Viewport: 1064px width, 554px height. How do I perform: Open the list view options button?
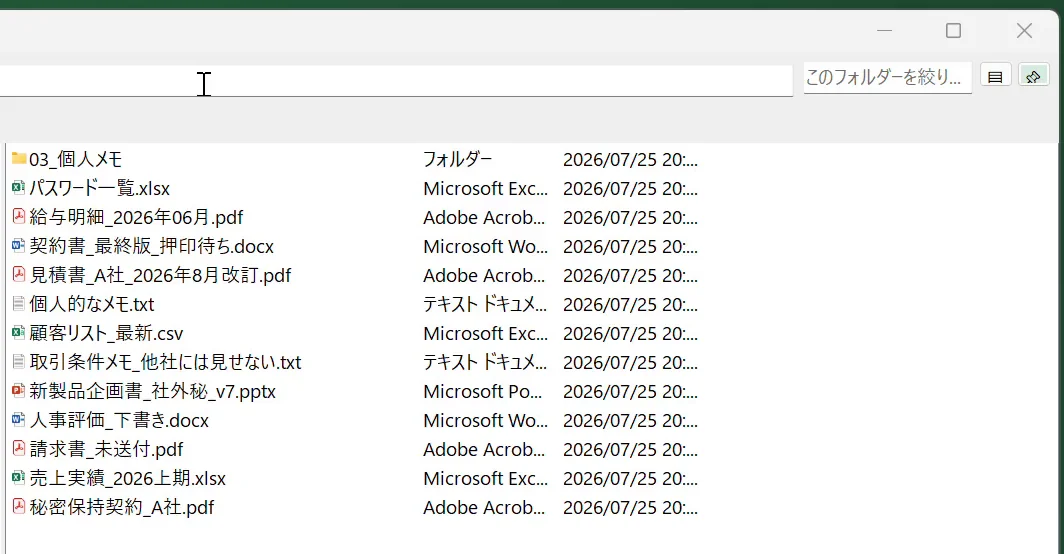pyautogui.click(x=995, y=77)
